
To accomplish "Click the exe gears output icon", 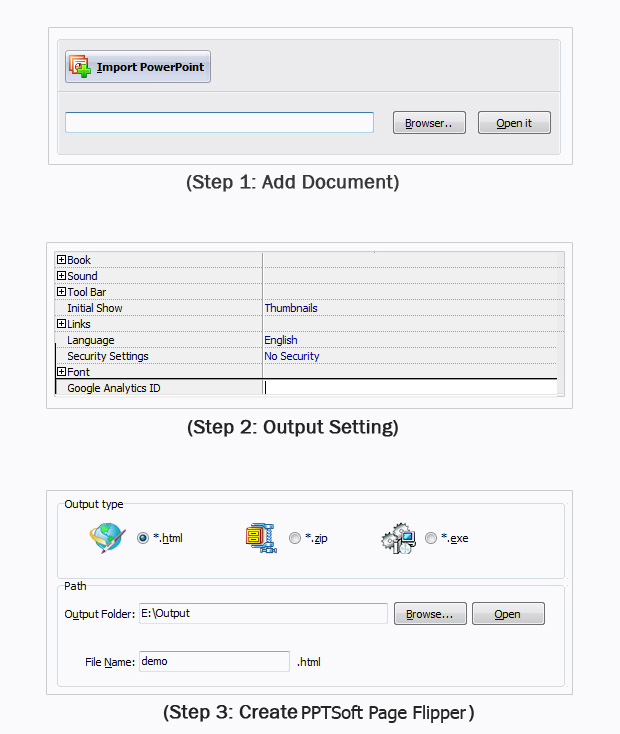I will click(399, 538).
